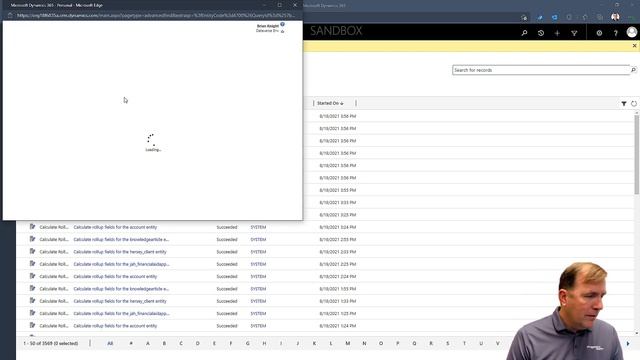
Task: Click the help badge next to Brian Knight
Action: click(282, 24)
